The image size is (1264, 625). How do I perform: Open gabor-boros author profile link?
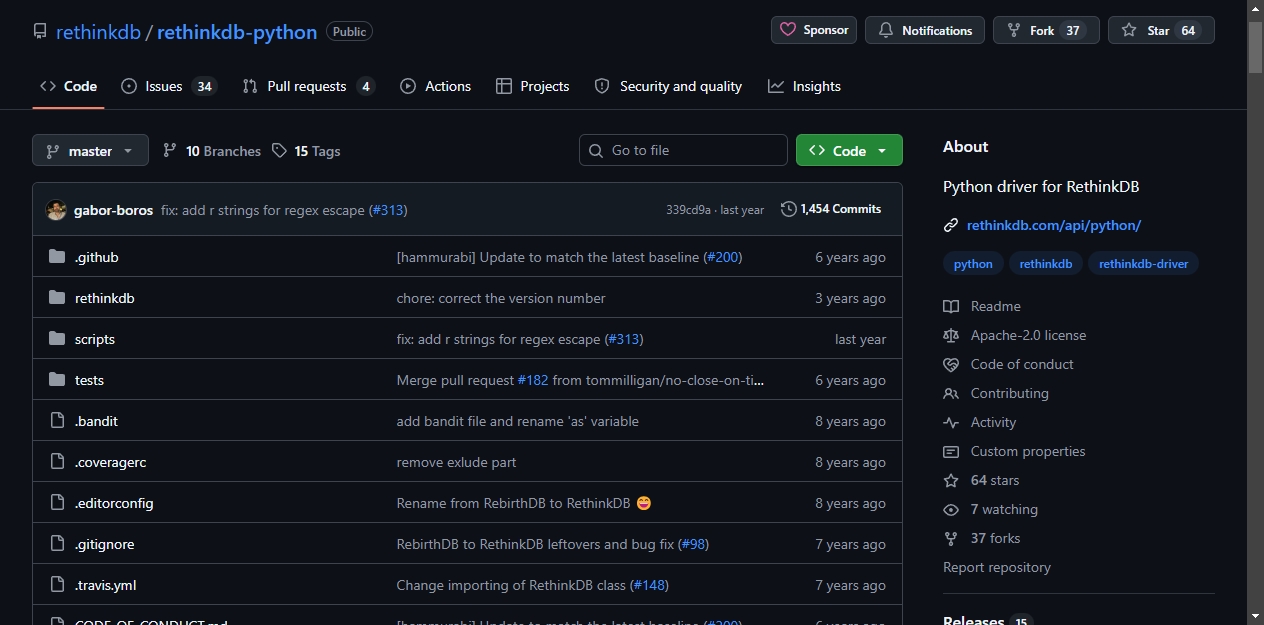pos(113,210)
